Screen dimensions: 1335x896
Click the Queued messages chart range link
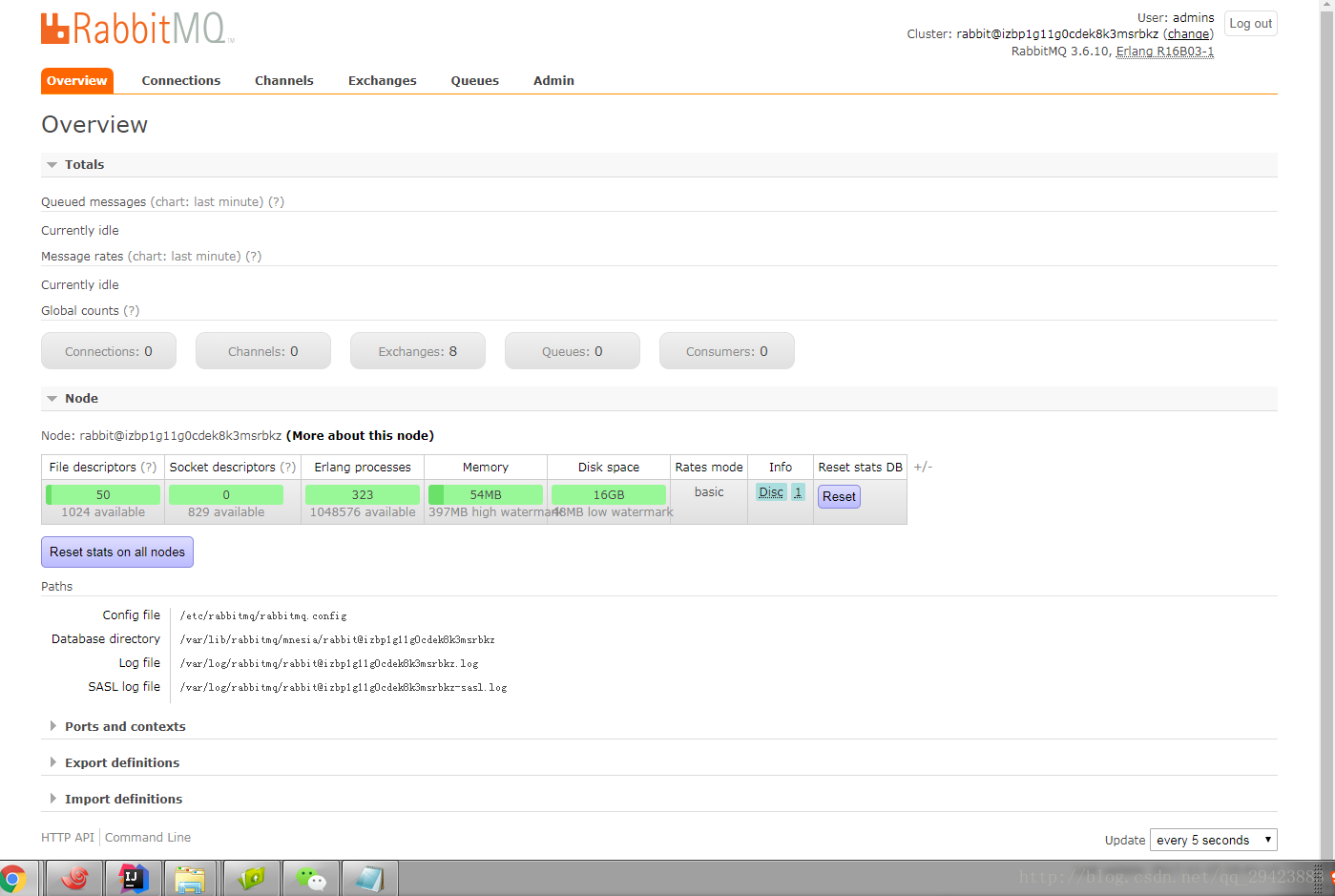point(207,202)
